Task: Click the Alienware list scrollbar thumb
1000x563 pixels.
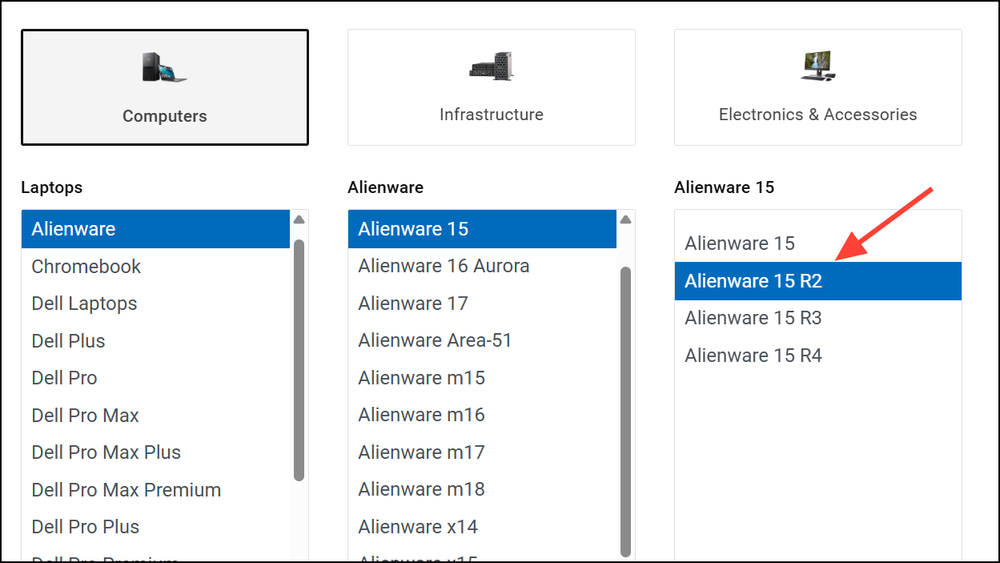Action: click(626, 412)
